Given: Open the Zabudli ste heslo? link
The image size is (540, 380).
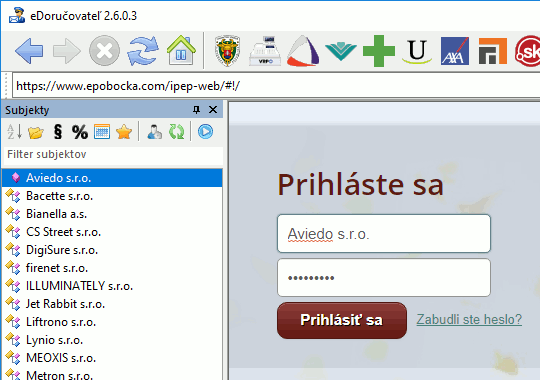Looking at the screenshot, I should point(469,319).
